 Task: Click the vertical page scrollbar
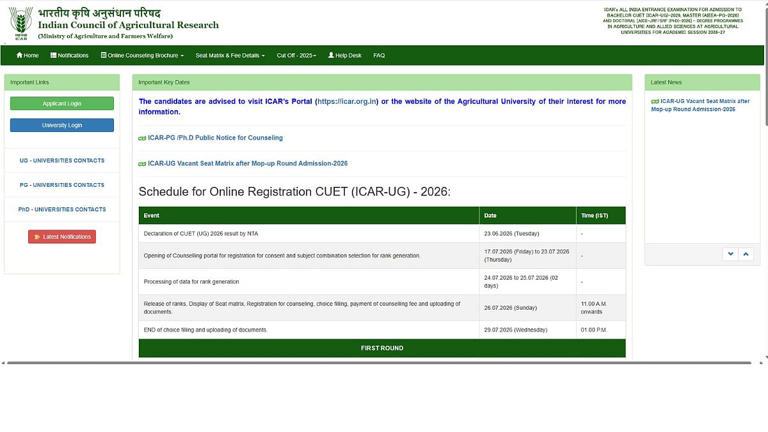766,65
